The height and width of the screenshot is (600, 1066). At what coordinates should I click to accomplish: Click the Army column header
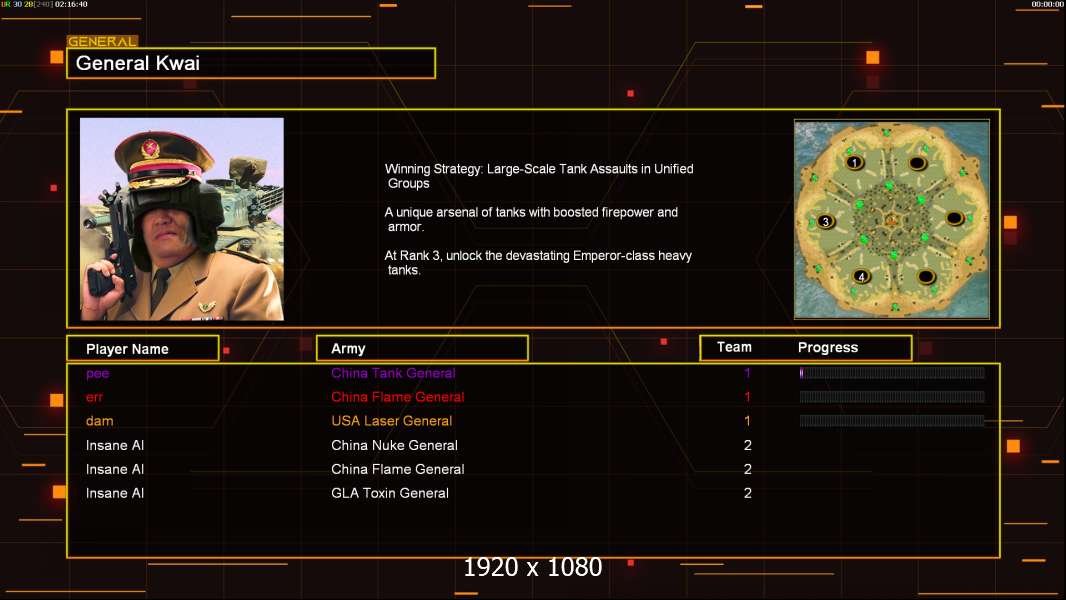[422, 349]
